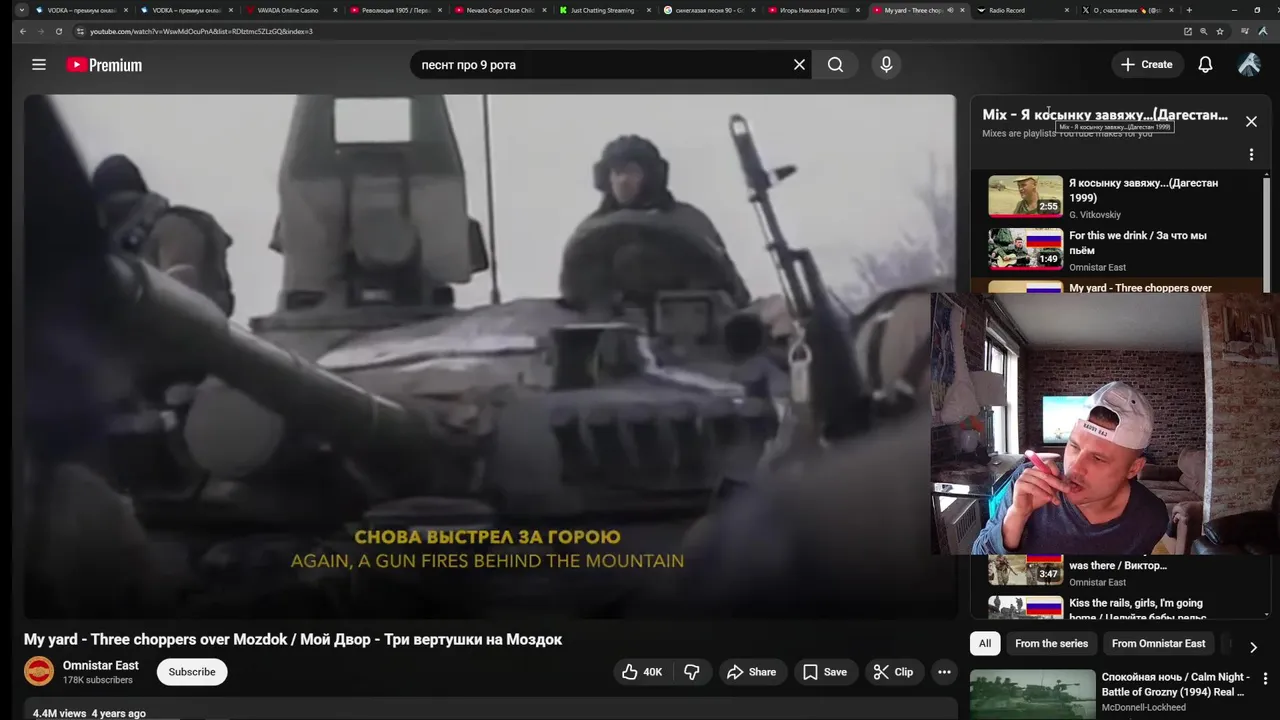Click the Battle of Grozny video thumbnail
The image size is (1280, 720).
pyautogui.click(x=1033, y=694)
